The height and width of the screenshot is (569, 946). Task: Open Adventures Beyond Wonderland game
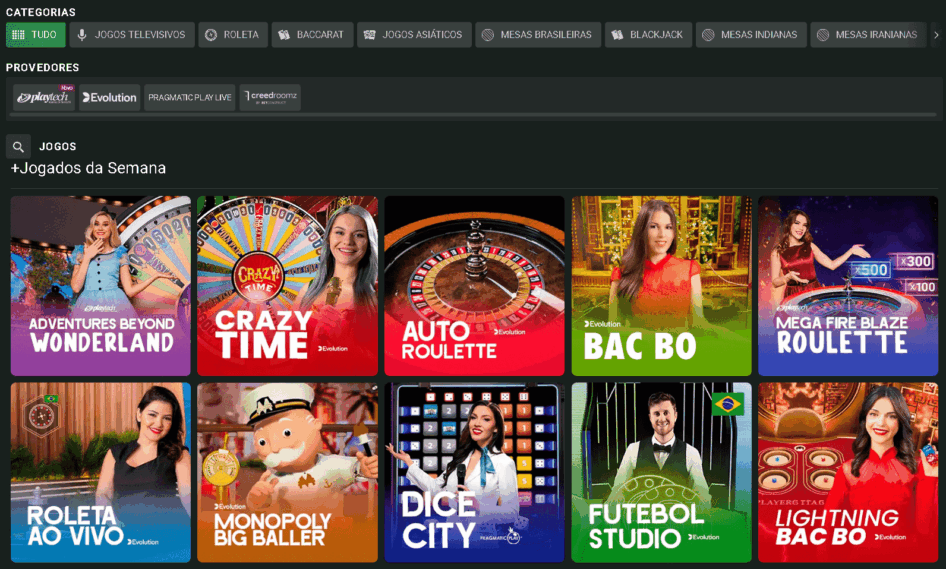[x=100, y=285]
